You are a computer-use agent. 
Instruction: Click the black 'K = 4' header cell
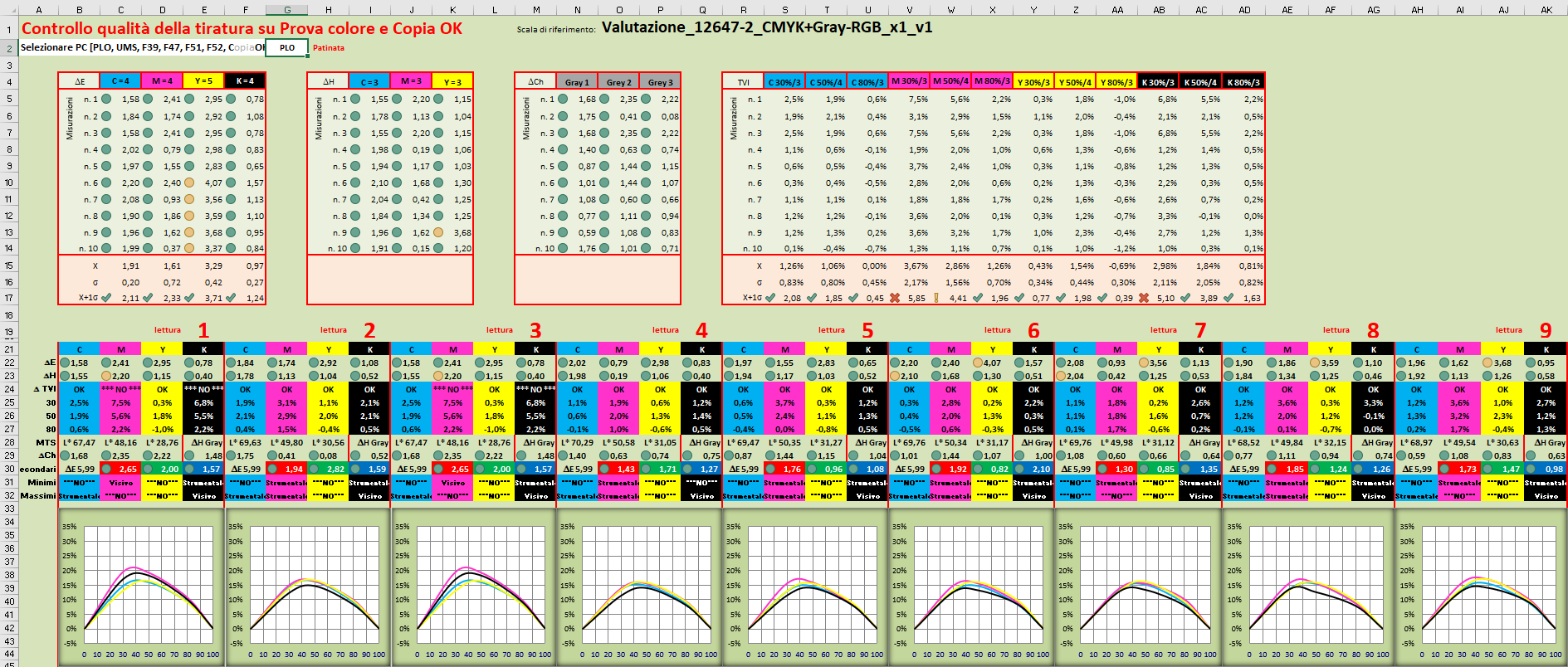(245, 81)
